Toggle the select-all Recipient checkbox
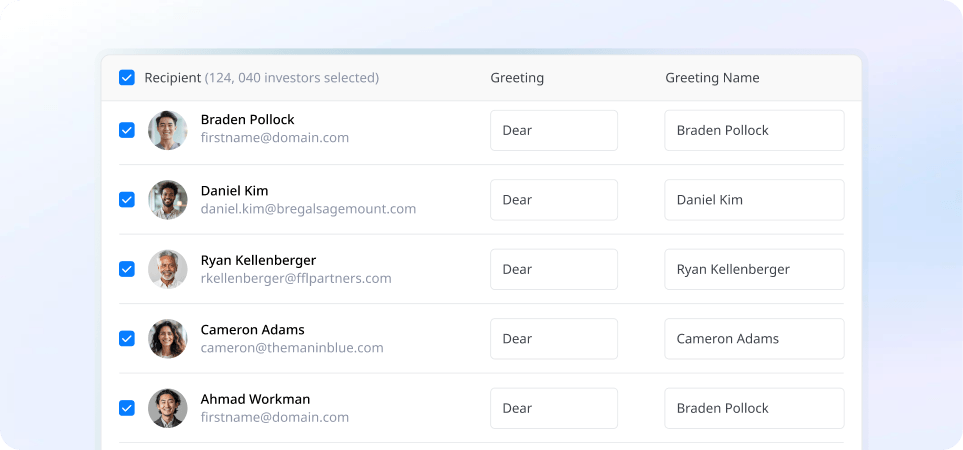Viewport: 963px width, 450px height. (x=127, y=78)
